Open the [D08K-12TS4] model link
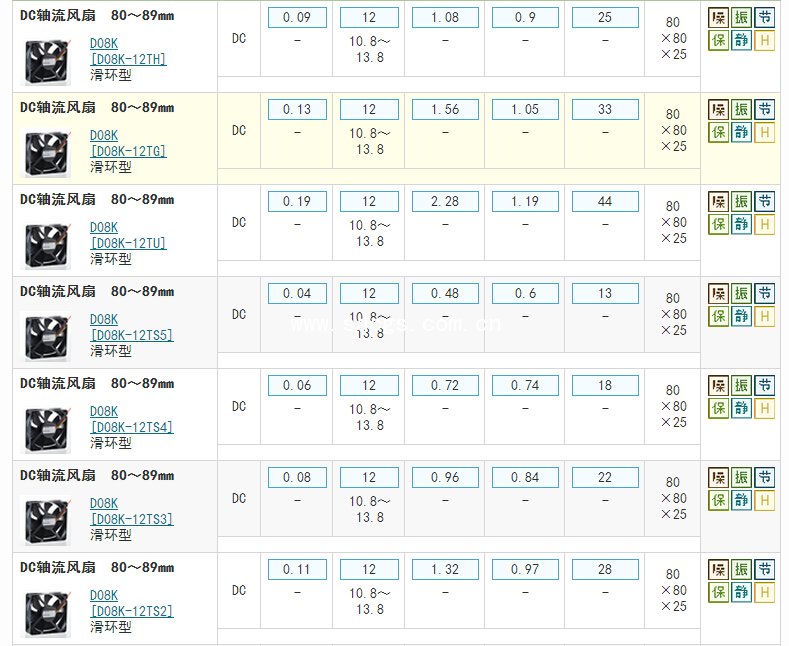 [x=132, y=428]
